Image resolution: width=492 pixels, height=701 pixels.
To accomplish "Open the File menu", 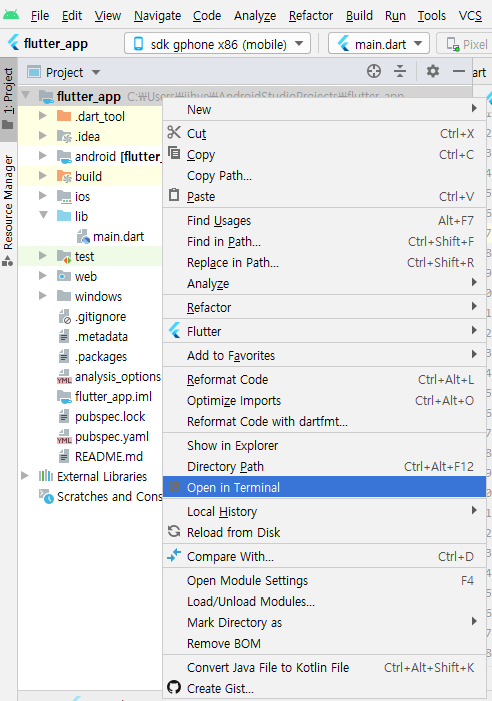I will pos(40,16).
